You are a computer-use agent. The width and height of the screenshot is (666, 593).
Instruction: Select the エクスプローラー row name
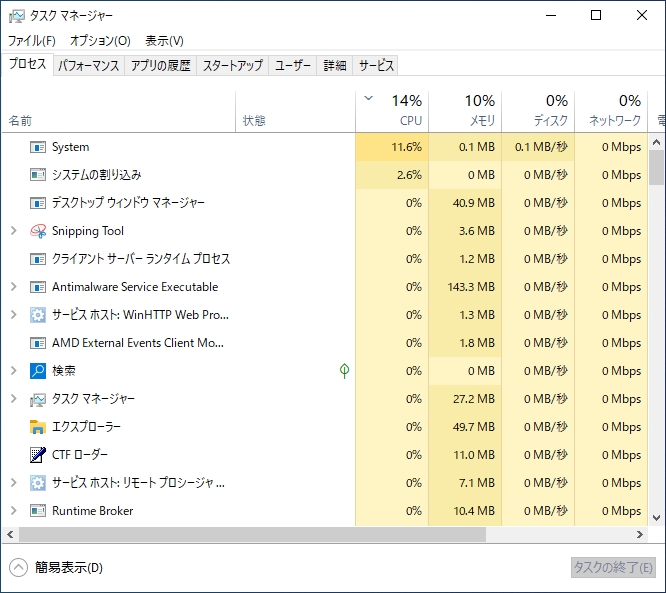point(86,426)
